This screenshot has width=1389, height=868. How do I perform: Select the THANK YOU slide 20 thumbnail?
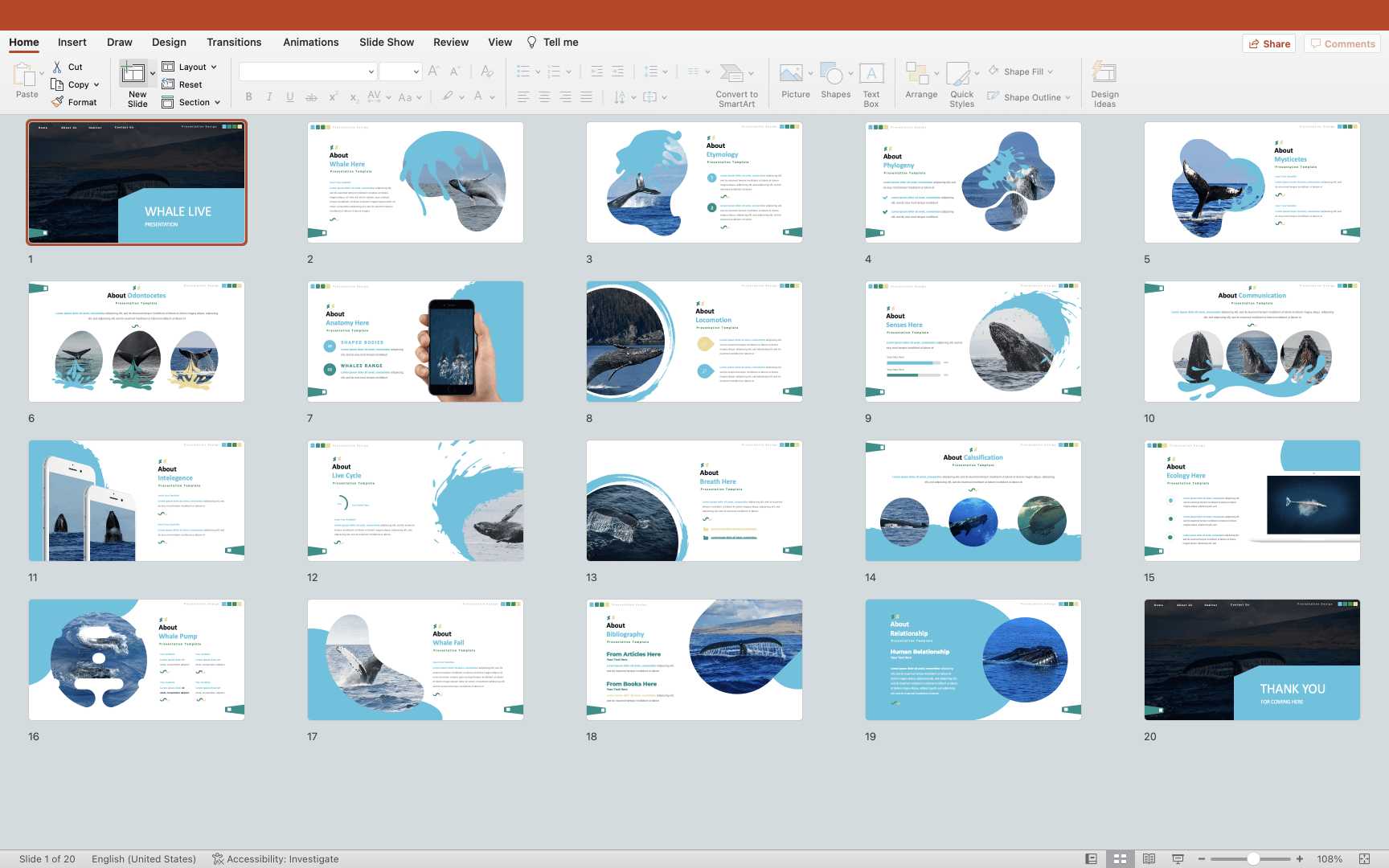point(1252,659)
